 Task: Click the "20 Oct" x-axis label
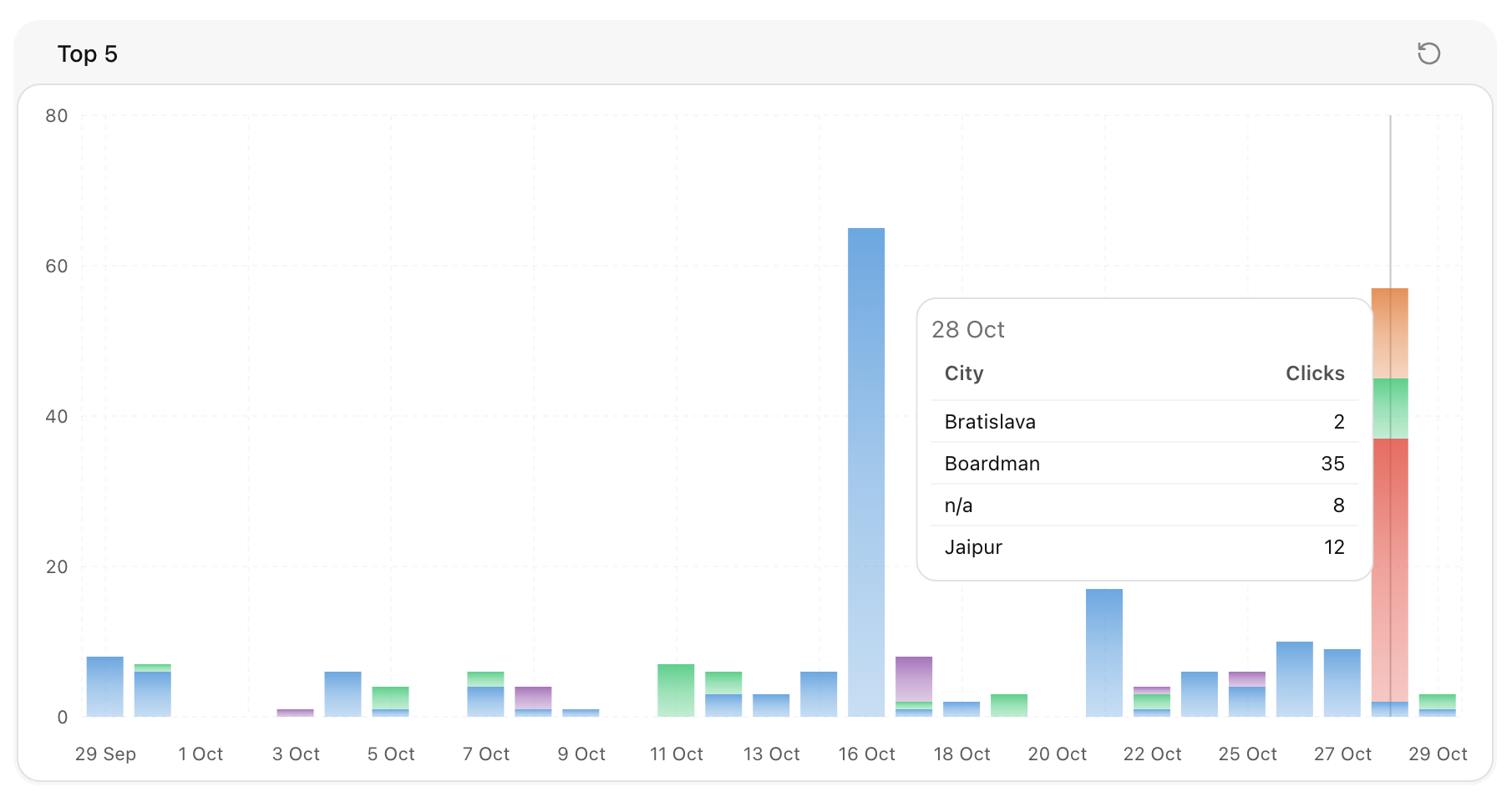(1058, 754)
